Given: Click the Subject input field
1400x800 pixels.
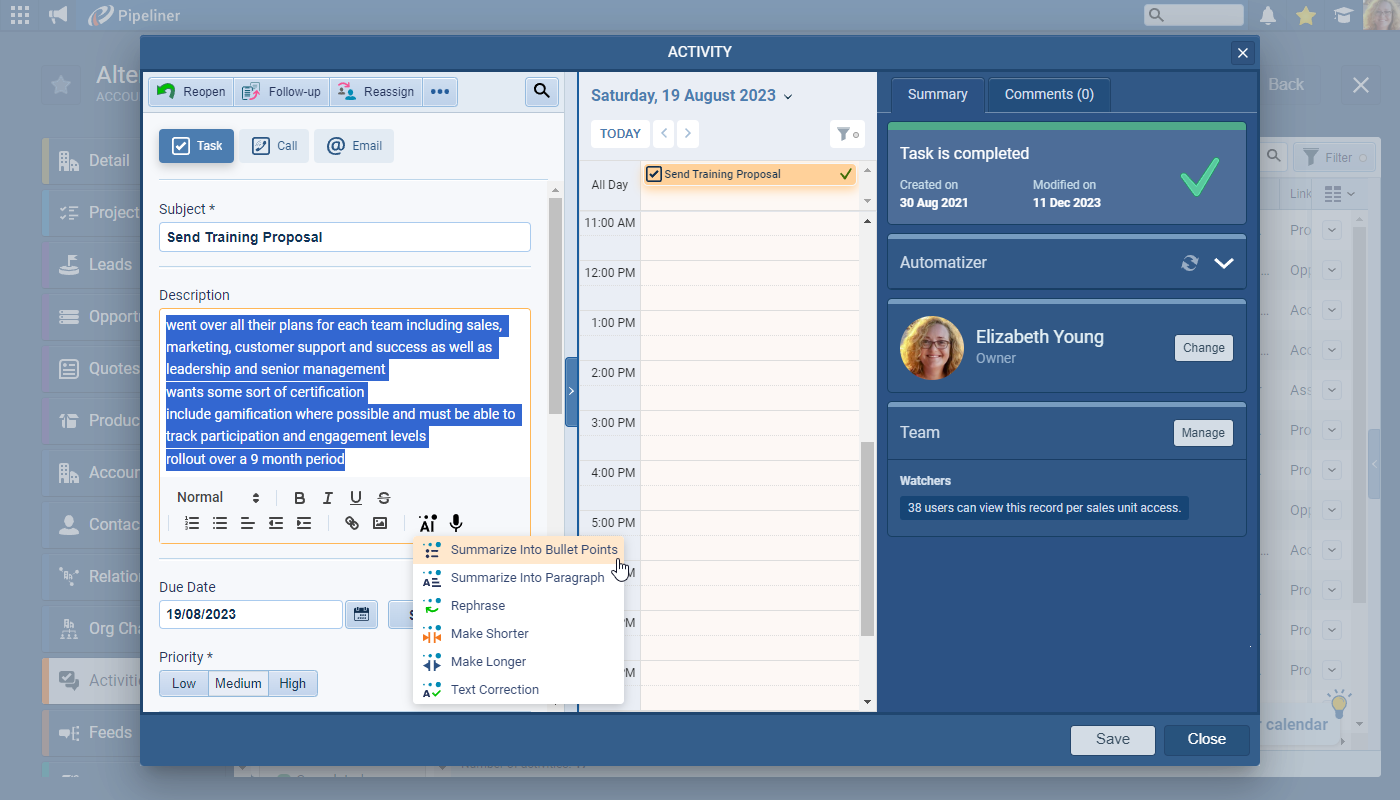Looking at the screenshot, I should tap(344, 237).
